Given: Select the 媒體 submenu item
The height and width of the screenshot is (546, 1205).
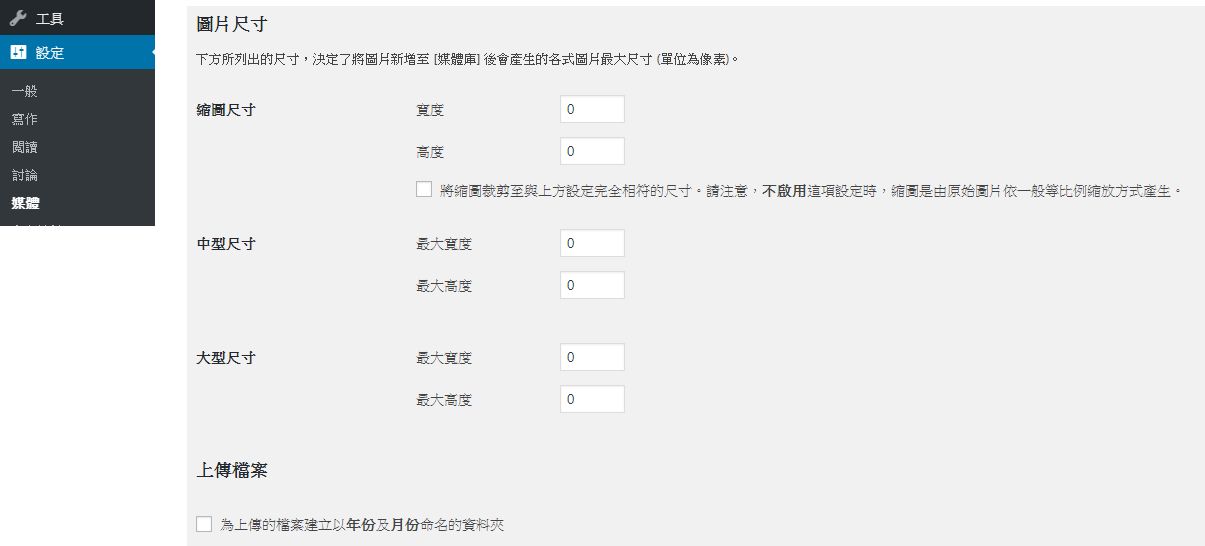Looking at the screenshot, I should (x=26, y=203).
